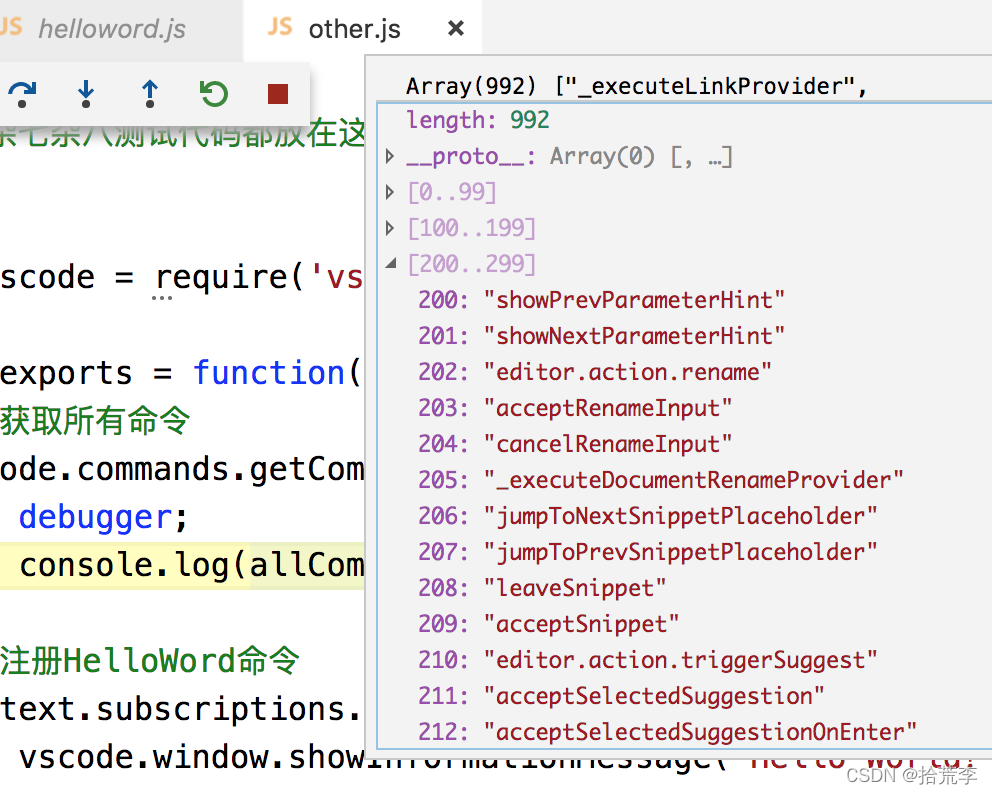
Task: Select item 209 acceptSnippet
Action: click(549, 624)
